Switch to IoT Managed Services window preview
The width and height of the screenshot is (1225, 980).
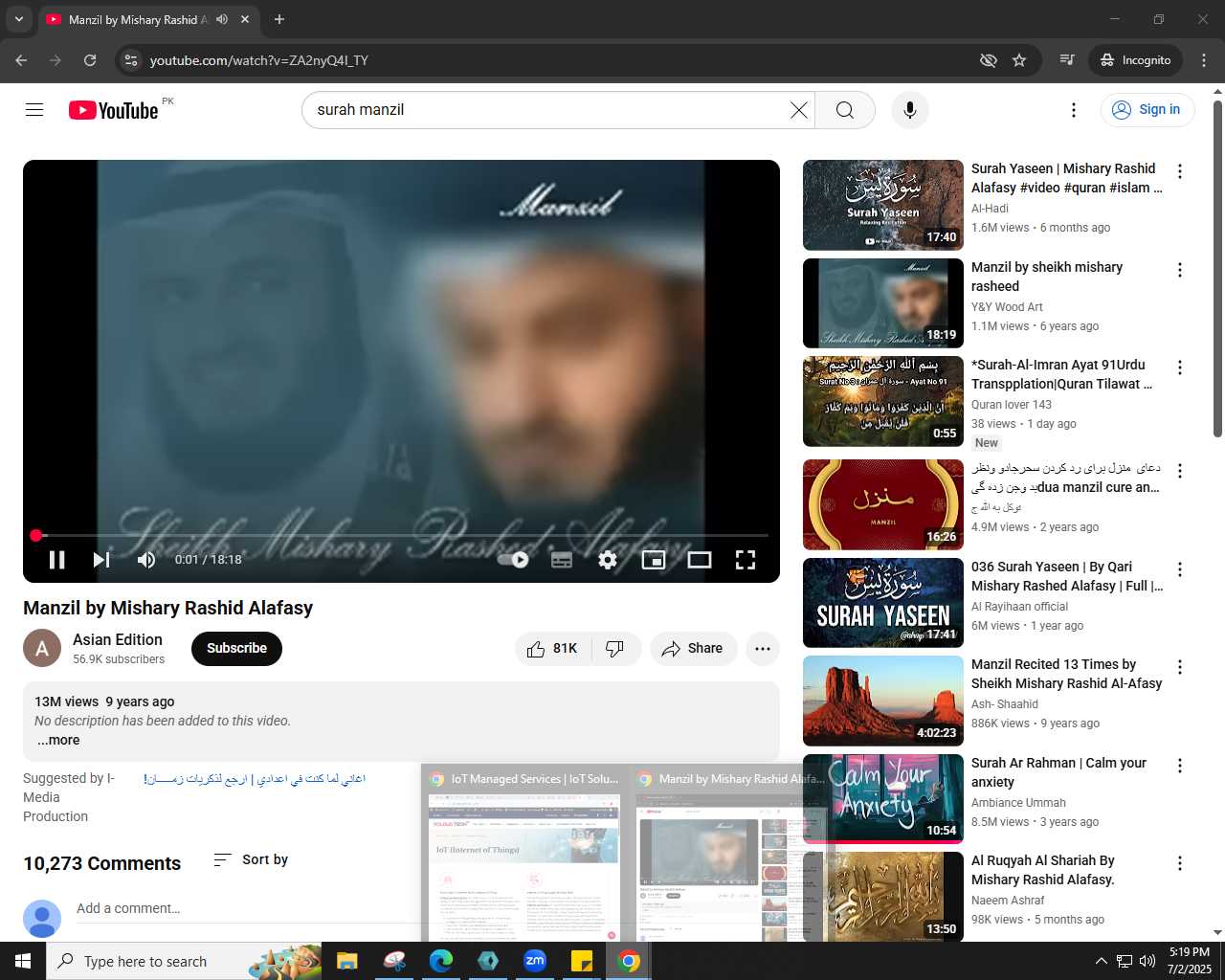point(524,855)
